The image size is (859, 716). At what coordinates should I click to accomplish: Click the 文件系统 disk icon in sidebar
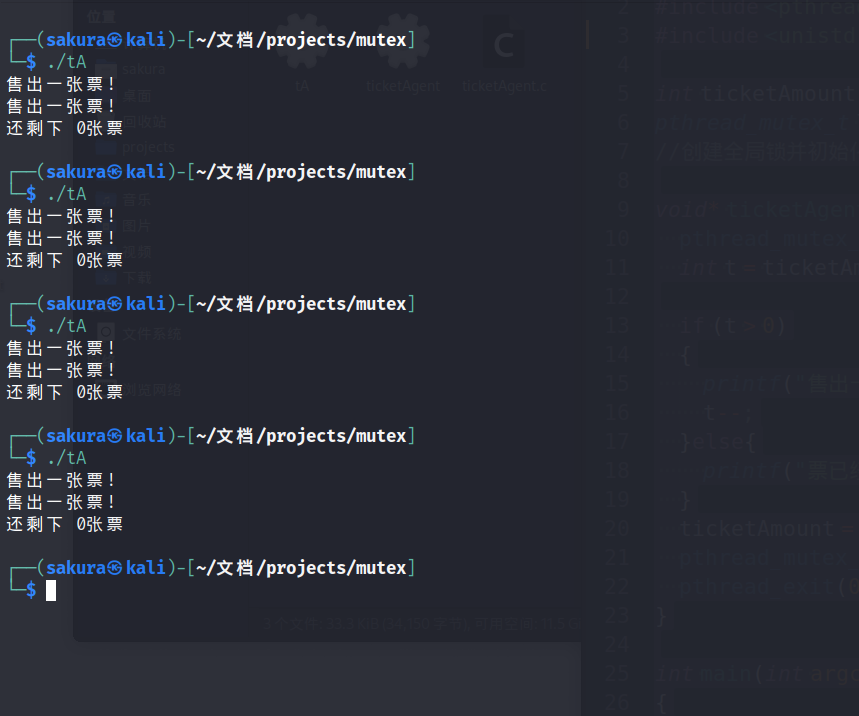coord(106,332)
